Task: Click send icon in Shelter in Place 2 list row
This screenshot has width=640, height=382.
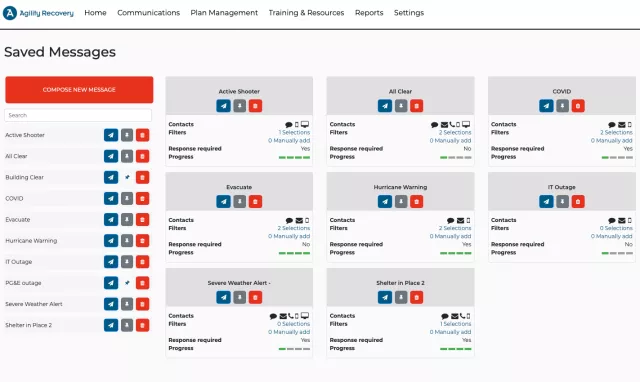Action: point(111,325)
